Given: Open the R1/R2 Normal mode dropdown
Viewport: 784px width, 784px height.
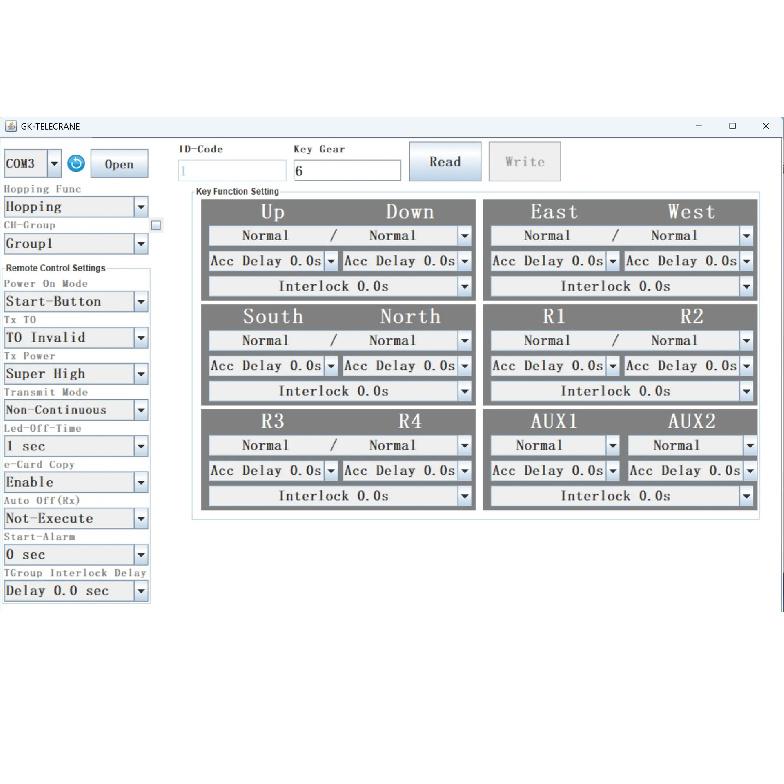Looking at the screenshot, I should 622,340.
